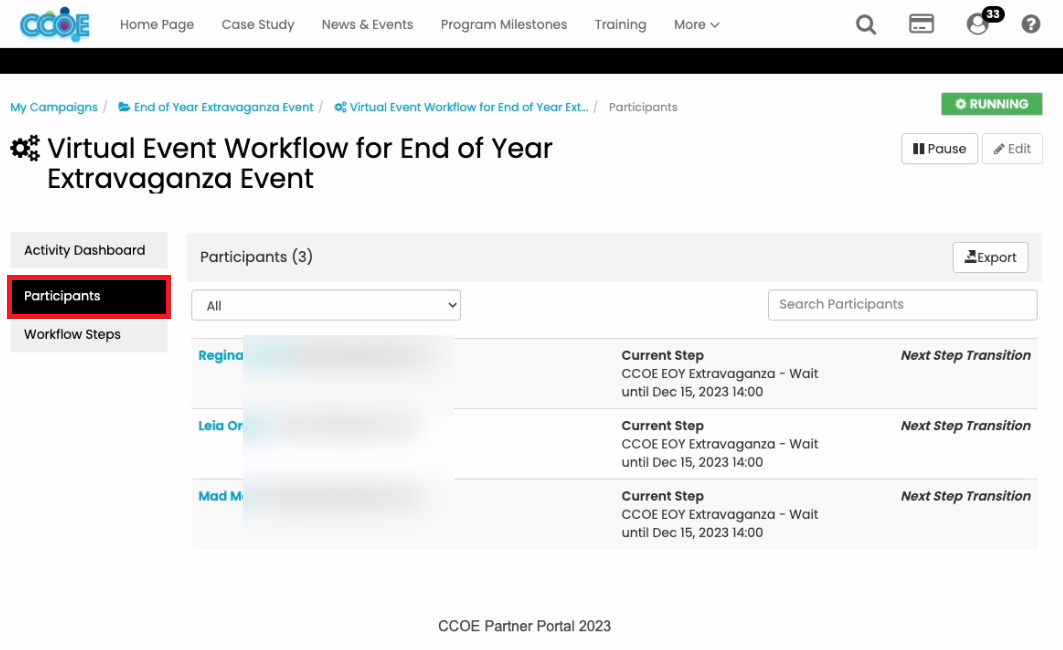This screenshot has height=650, width=1063.
Task: Open Workflow Steps tab
Action: click(x=89, y=334)
